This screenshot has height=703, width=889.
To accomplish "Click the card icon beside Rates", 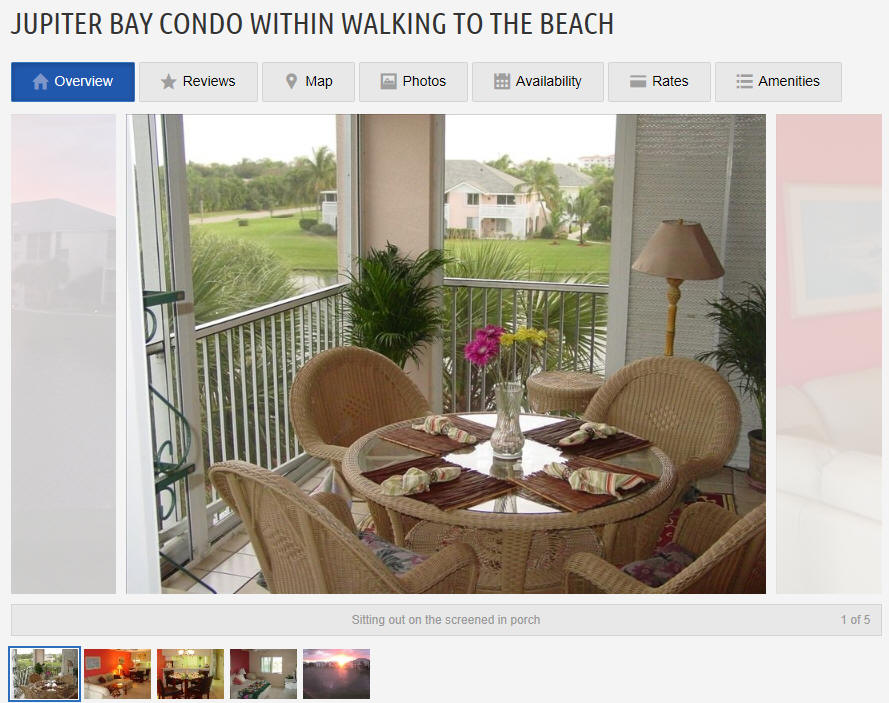I will tap(638, 82).
